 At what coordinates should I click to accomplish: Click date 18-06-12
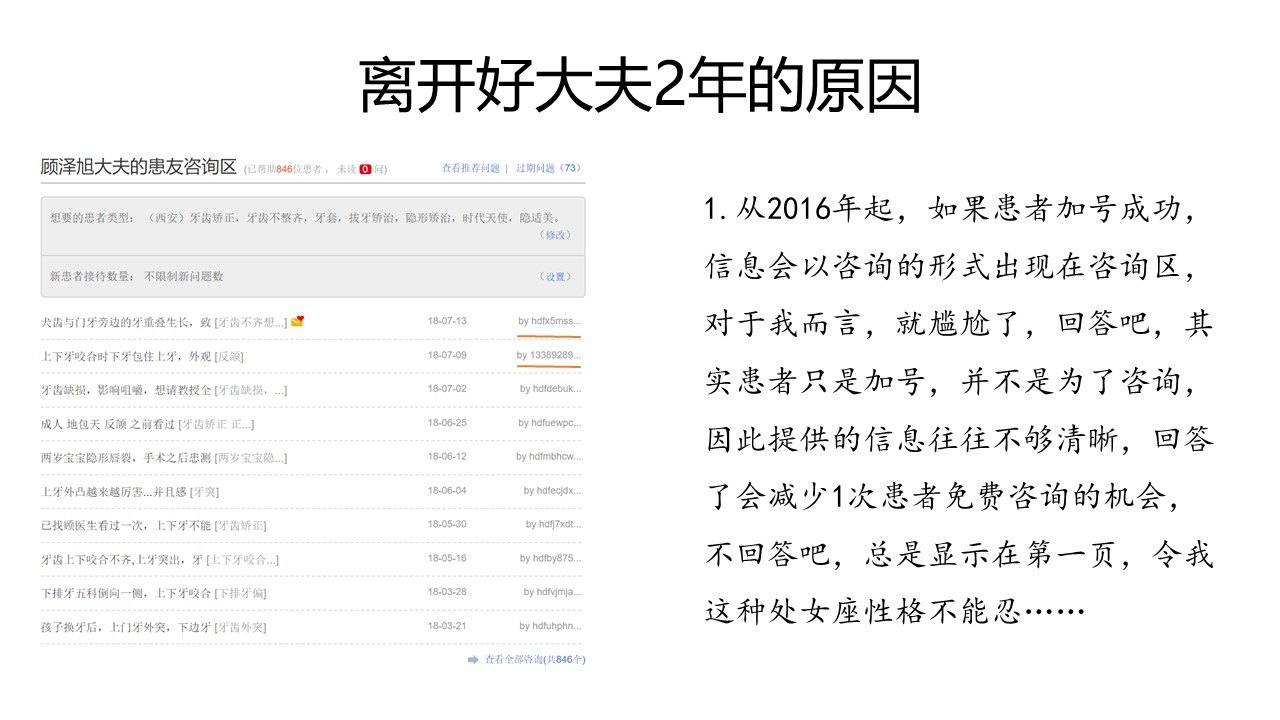pos(446,456)
